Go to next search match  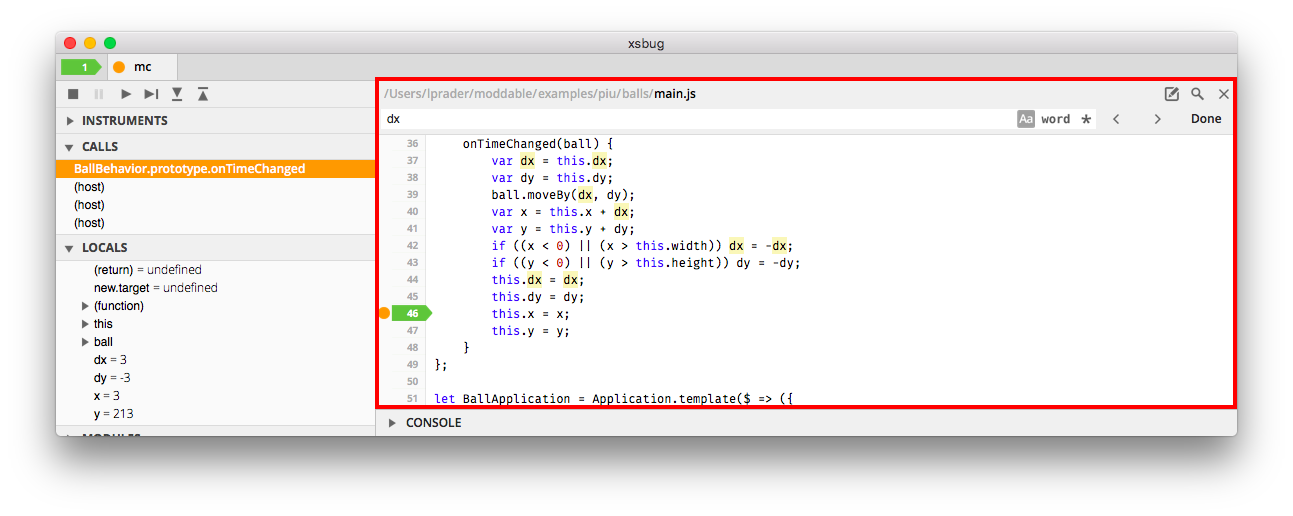(1157, 119)
